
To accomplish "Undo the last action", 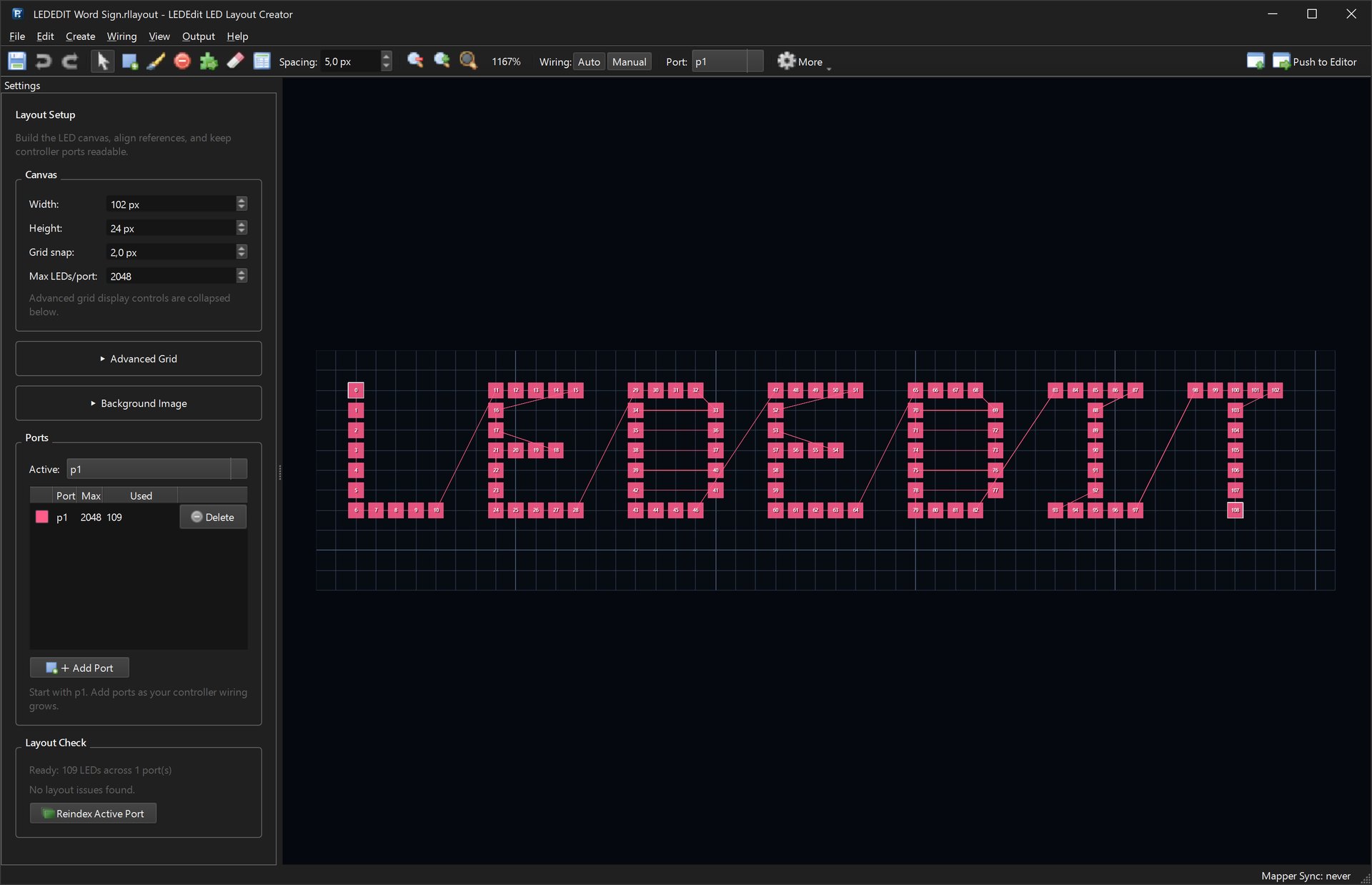I will pyautogui.click(x=44, y=61).
